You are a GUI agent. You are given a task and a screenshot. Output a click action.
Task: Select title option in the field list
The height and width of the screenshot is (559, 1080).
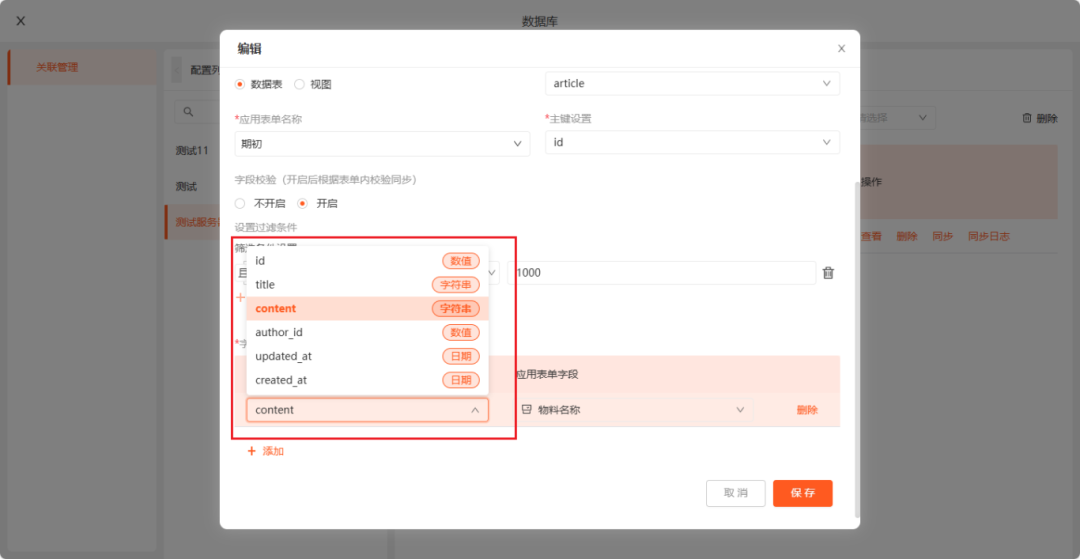click(x=367, y=284)
